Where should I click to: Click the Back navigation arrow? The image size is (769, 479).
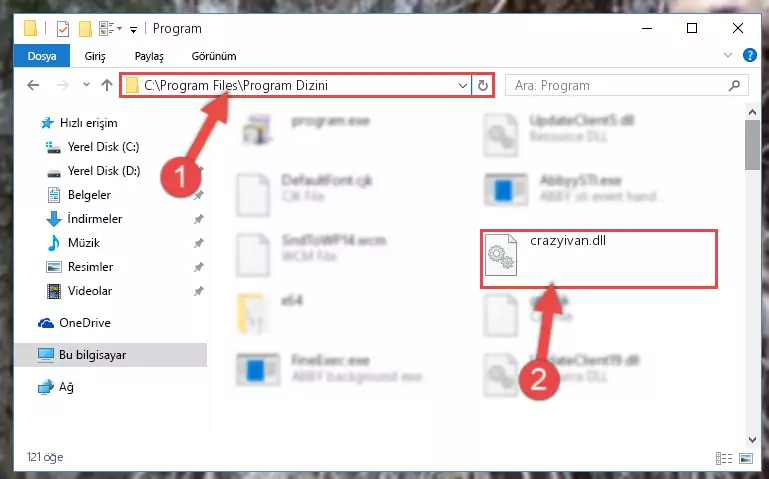[x=33, y=85]
